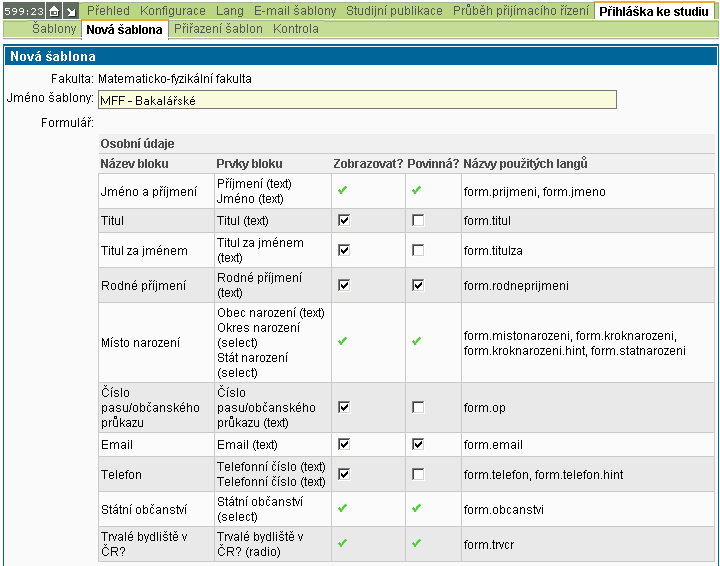Click the Jméno šablony text field
Viewport: 720px width, 566px height.
pyautogui.click(x=357, y=99)
